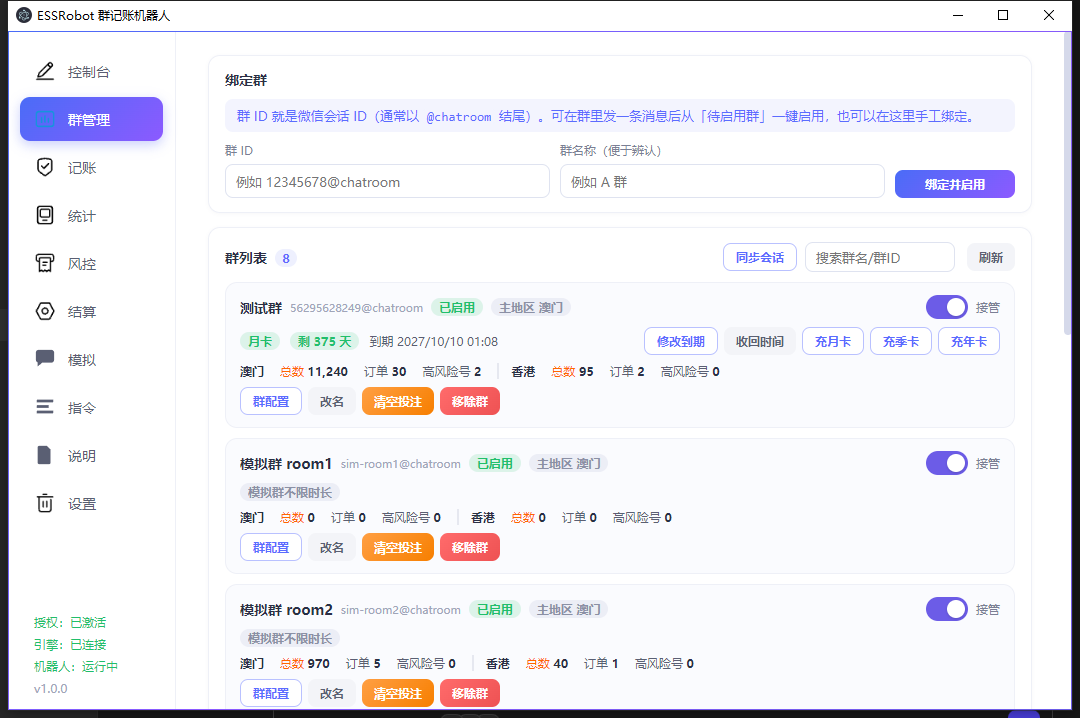Open 群配置 for 测试群
This screenshot has width=1080, height=718.
[x=271, y=401]
